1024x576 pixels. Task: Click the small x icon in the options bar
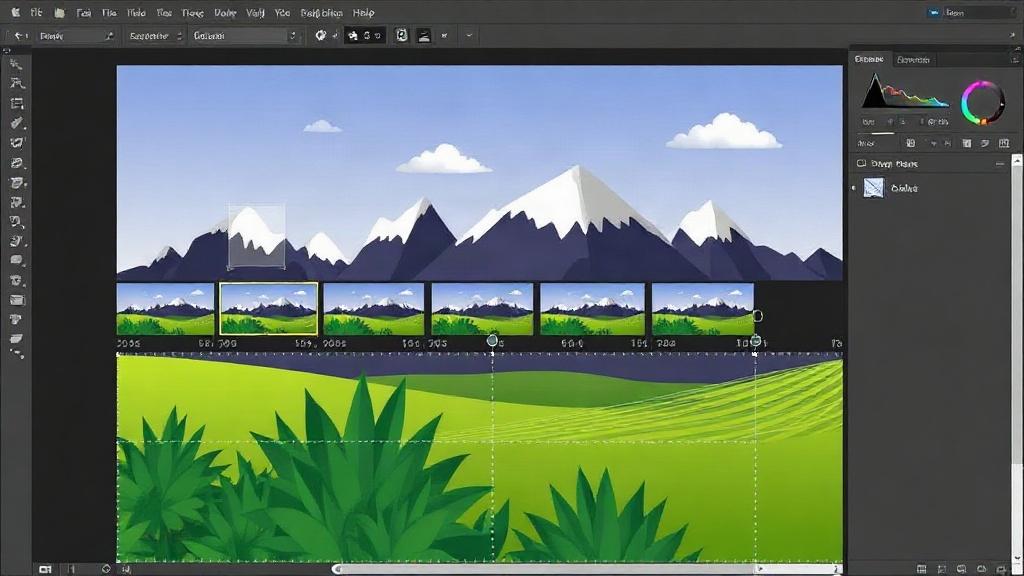click(x=444, y=36)
